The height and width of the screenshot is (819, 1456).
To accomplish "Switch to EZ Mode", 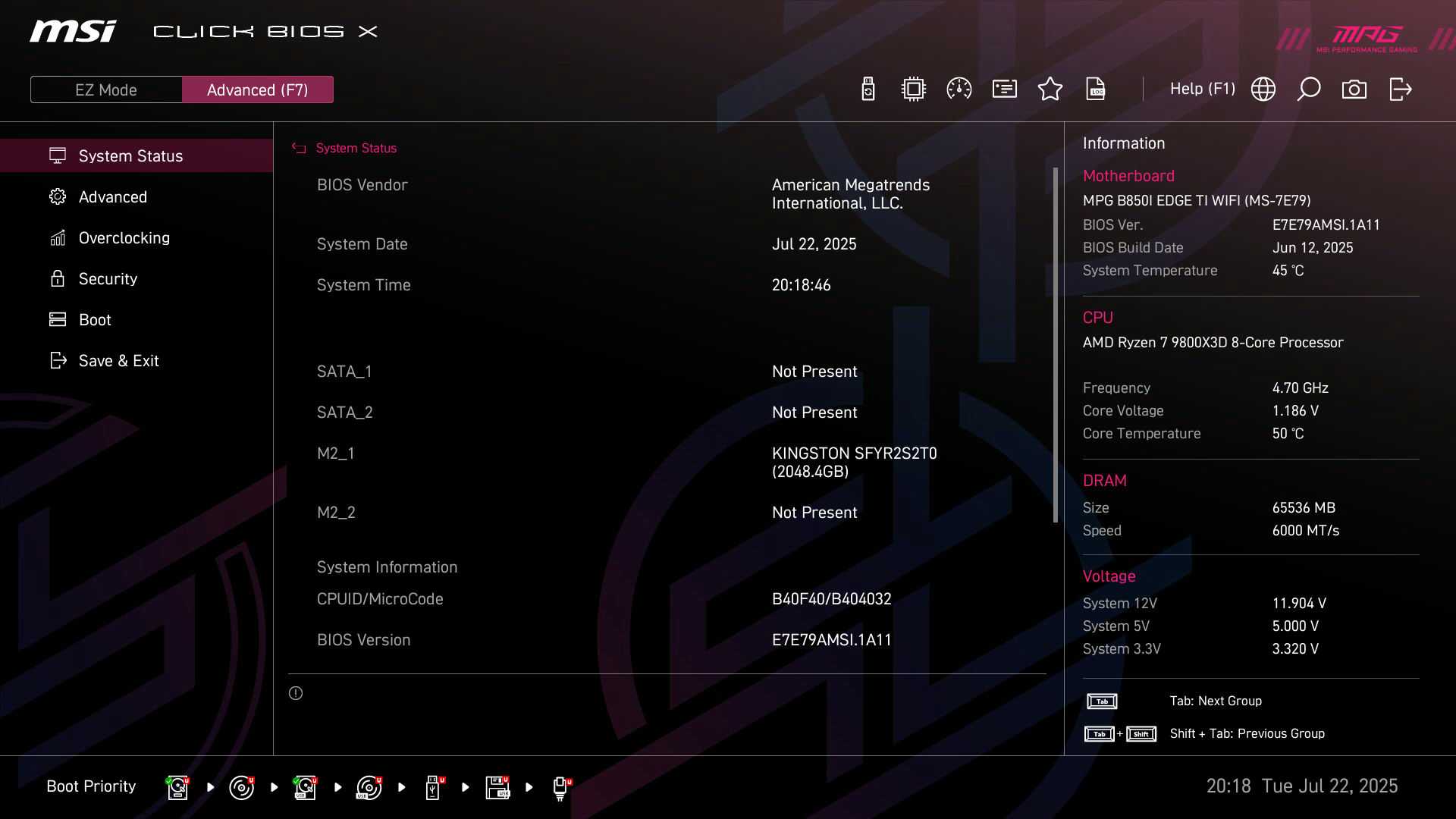I will (x=106, y=89).
